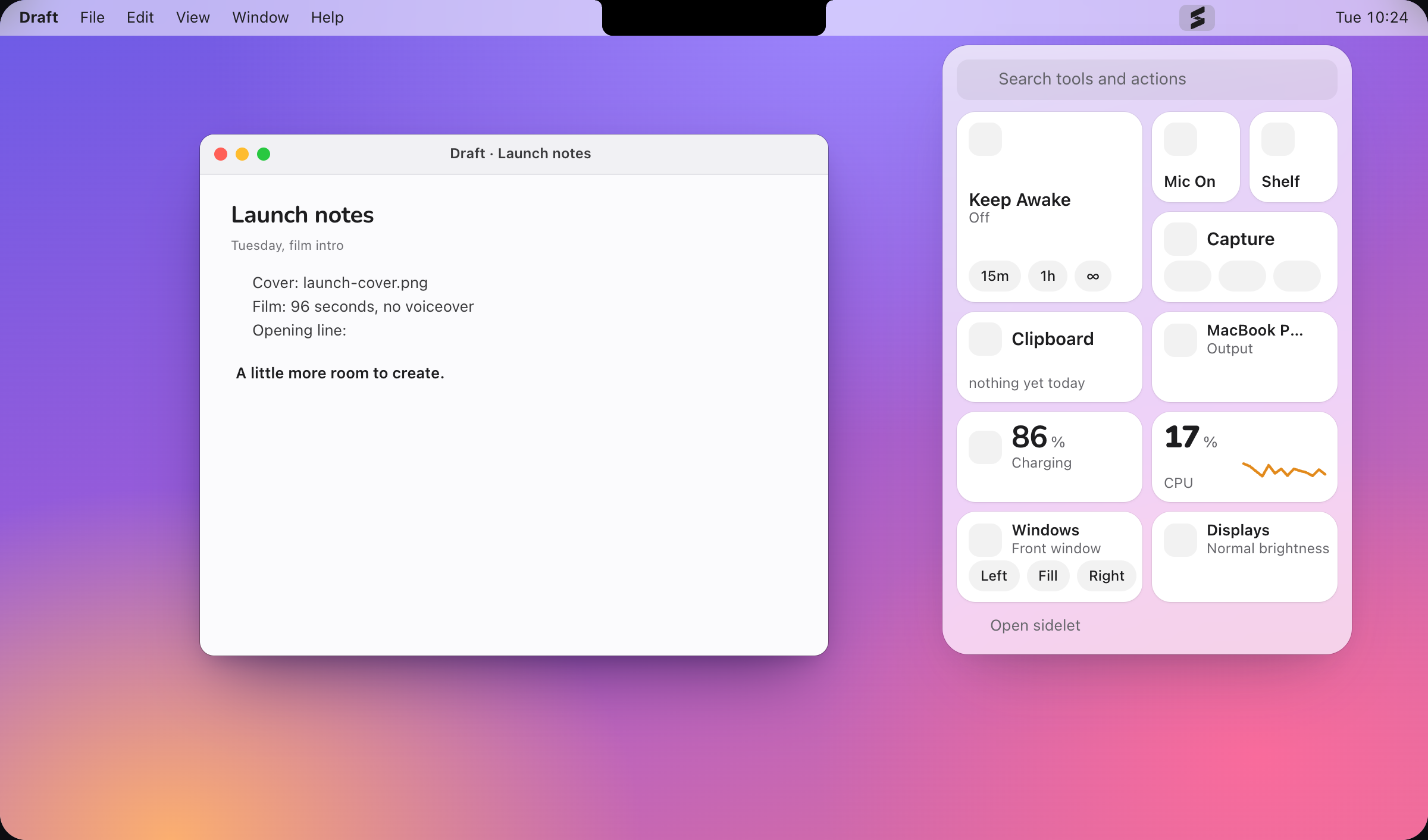Screen dimensions: 1428x840
Task: Click the 17% CPU value
Action: point(1191,437)
